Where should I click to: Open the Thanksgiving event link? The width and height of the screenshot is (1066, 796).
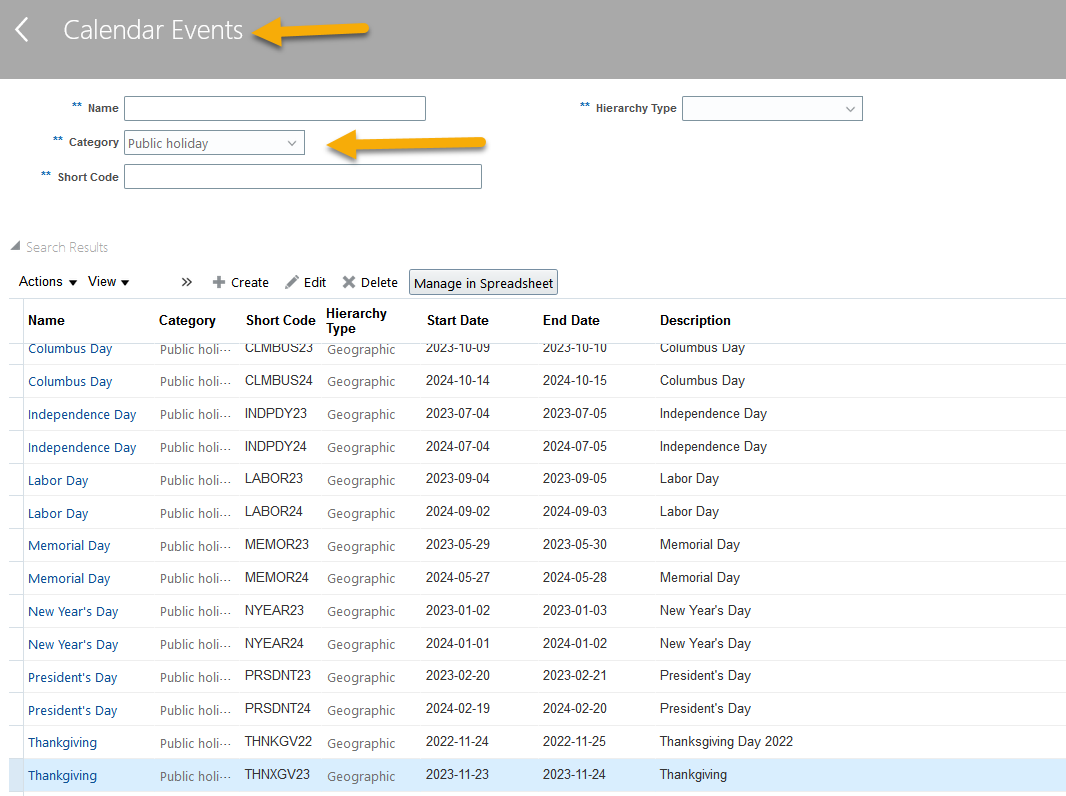pyautogui.click(x=62, y=743)
